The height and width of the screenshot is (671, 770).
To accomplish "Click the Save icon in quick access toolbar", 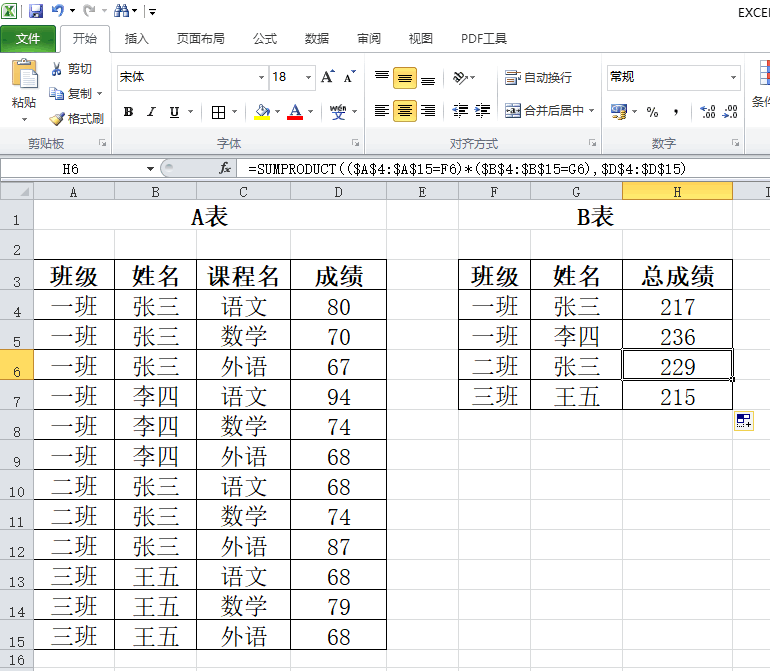I will (x=36, y=11).
